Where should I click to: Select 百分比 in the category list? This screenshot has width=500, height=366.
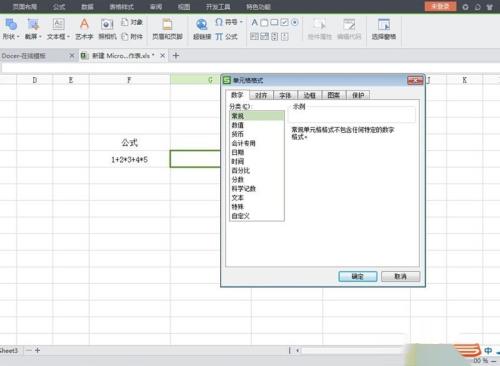coord(257,170)
